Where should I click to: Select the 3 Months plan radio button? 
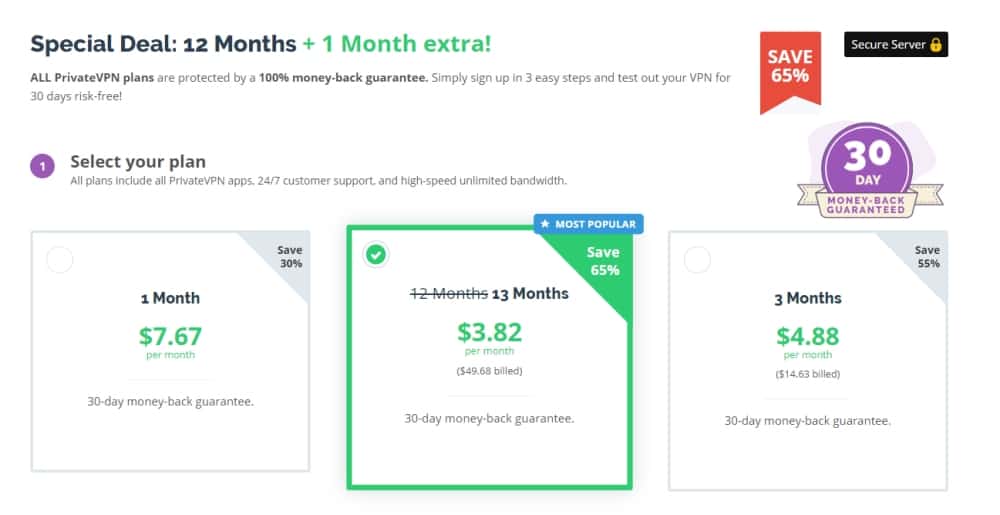pyautogui.click(x=697, y=260)
